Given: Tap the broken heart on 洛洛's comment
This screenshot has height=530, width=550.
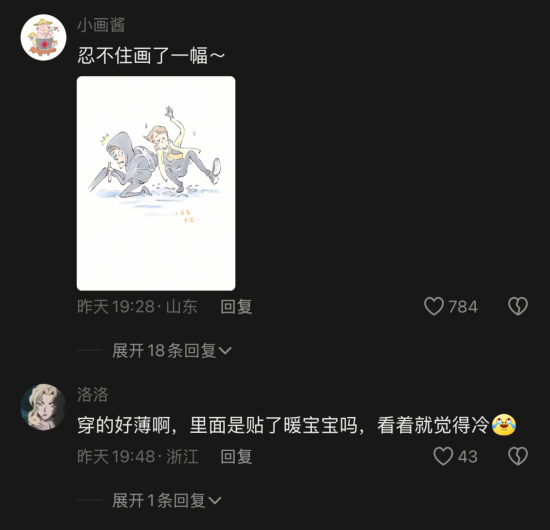Looking at the screenshot, I should [x=518, y=456].
